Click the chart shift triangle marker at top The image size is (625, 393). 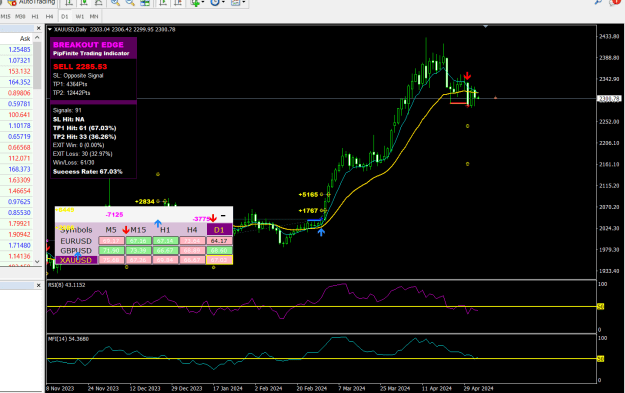485,26
